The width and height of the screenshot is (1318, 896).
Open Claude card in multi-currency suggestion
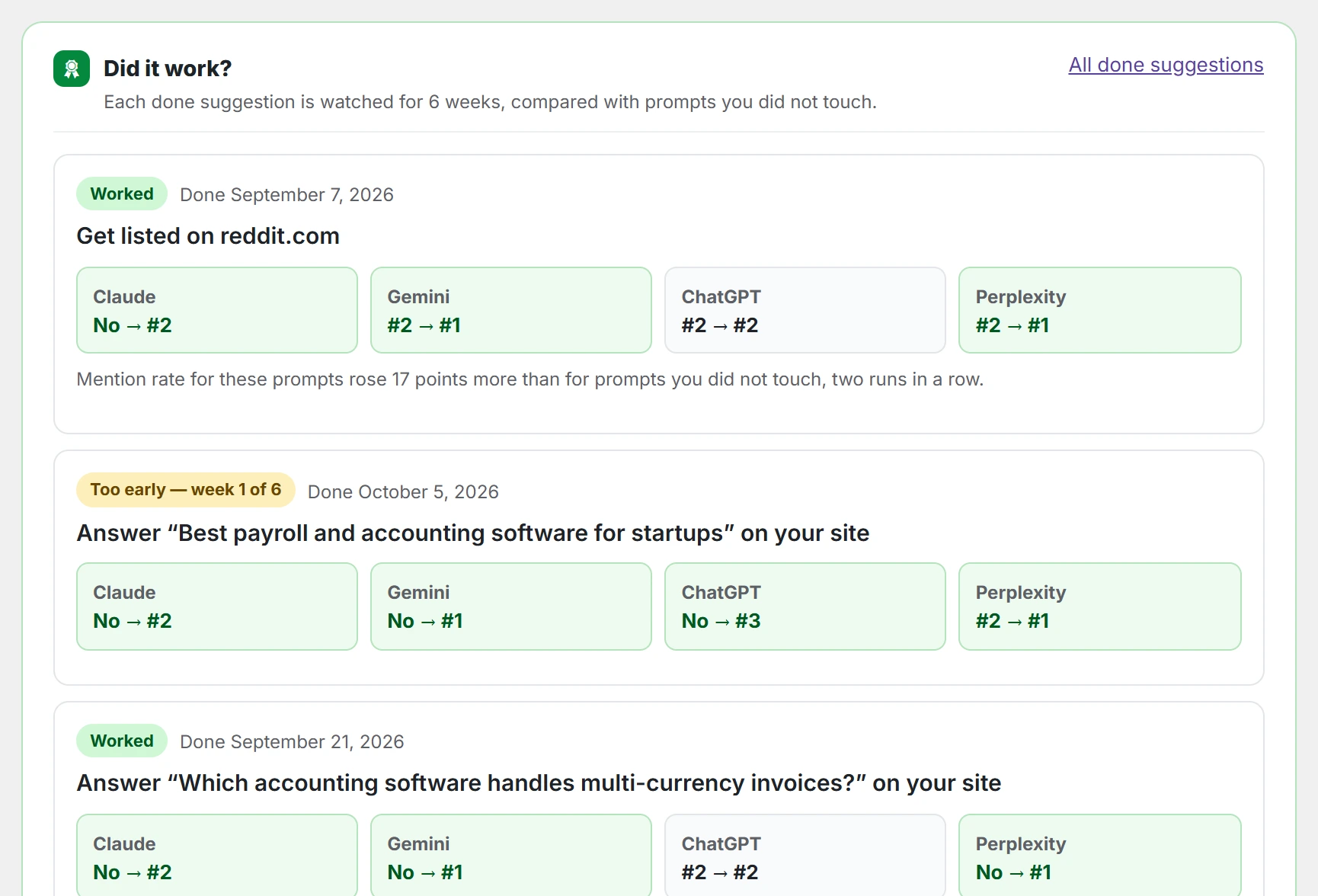[x=217, y=856]
